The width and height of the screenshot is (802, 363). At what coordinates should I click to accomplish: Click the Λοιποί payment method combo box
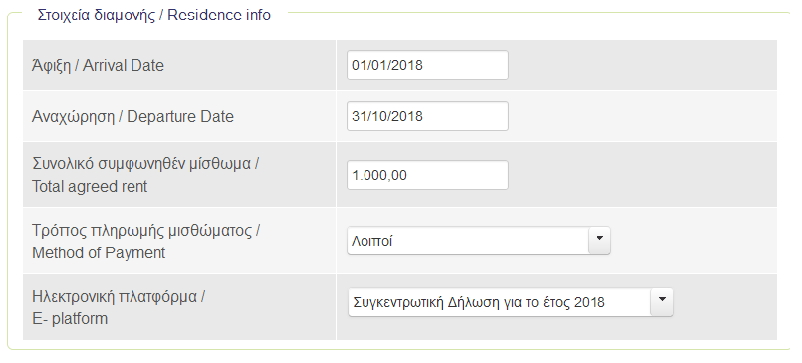click(479, 240)
